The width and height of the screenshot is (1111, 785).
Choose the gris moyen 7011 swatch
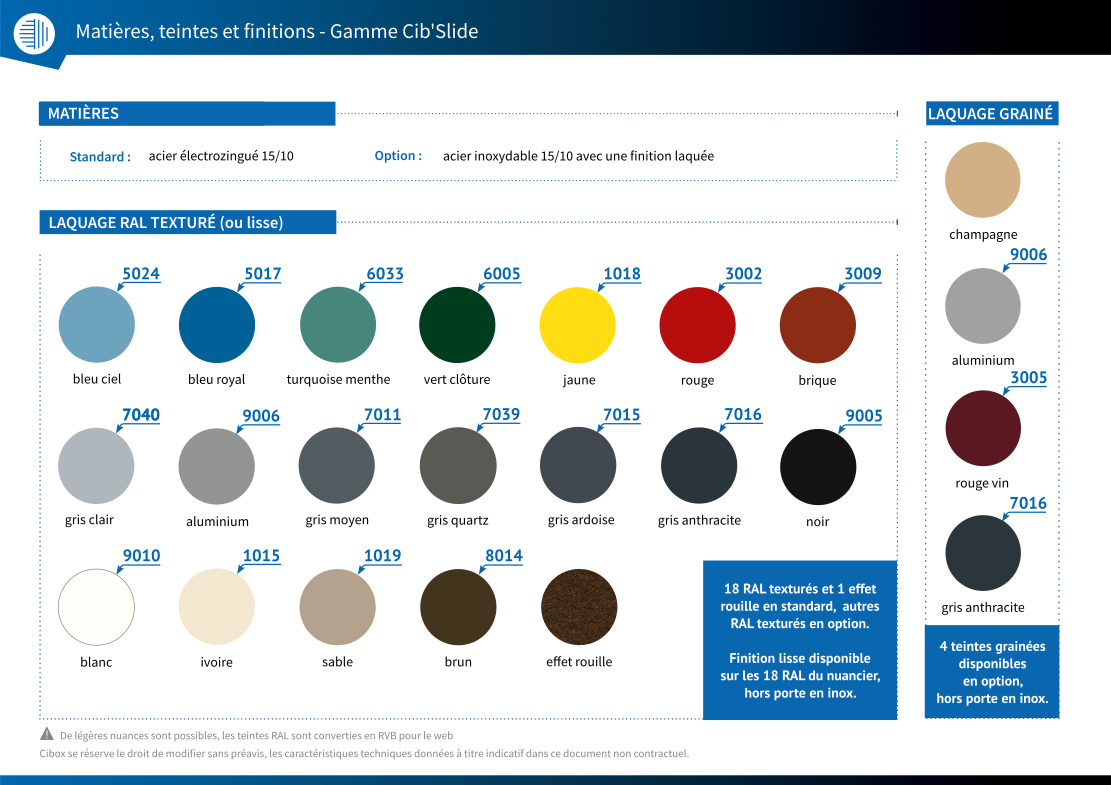[337, 465]
